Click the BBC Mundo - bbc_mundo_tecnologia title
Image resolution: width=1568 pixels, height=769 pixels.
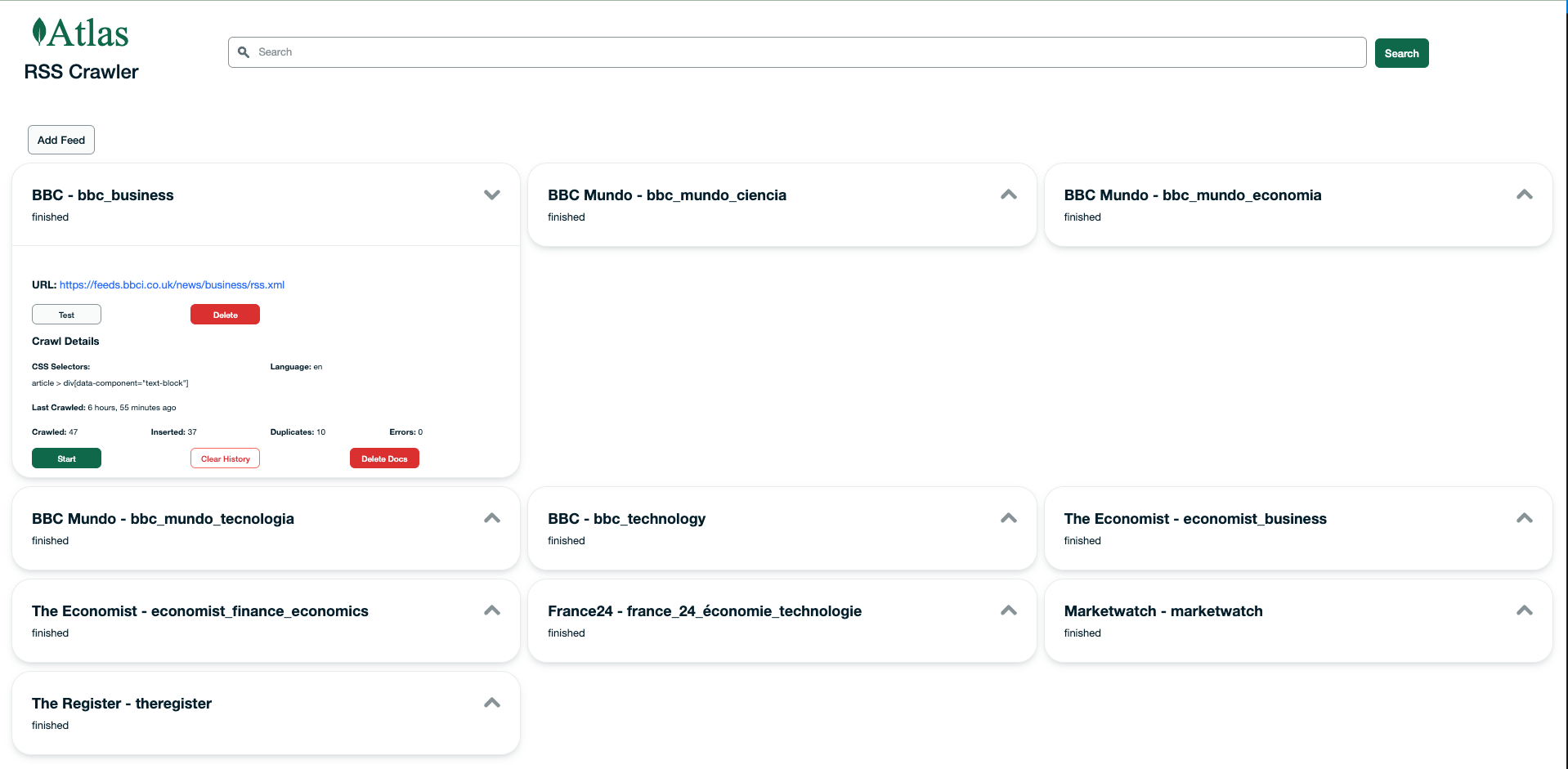pos(163,519)
